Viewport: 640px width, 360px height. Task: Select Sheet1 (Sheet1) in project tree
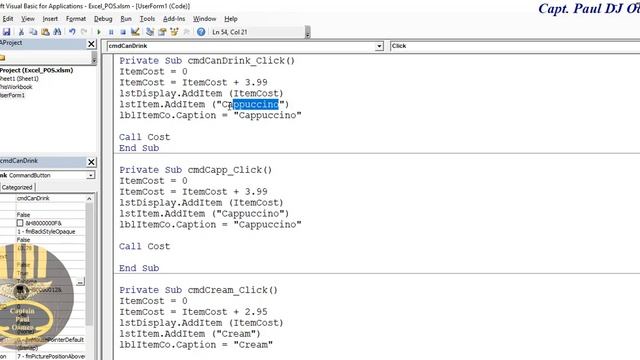tap(19, 78)
